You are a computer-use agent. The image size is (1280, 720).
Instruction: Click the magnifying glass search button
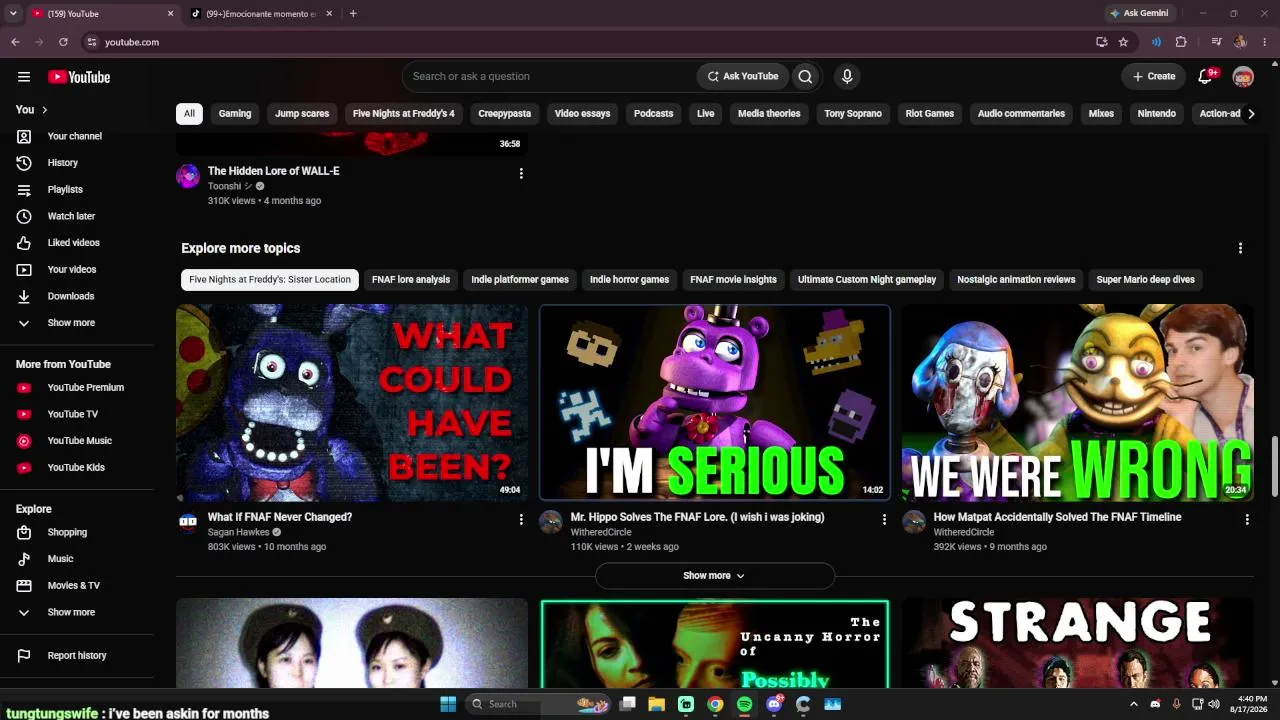[805, 76]
